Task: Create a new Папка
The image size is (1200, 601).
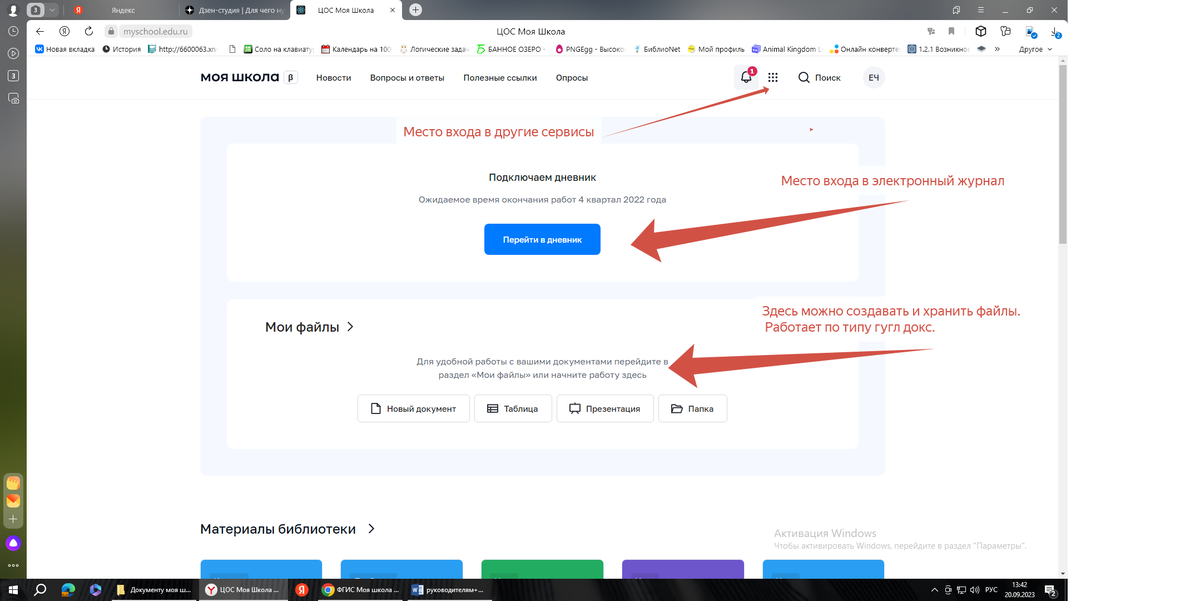Action: click(692, 408)
